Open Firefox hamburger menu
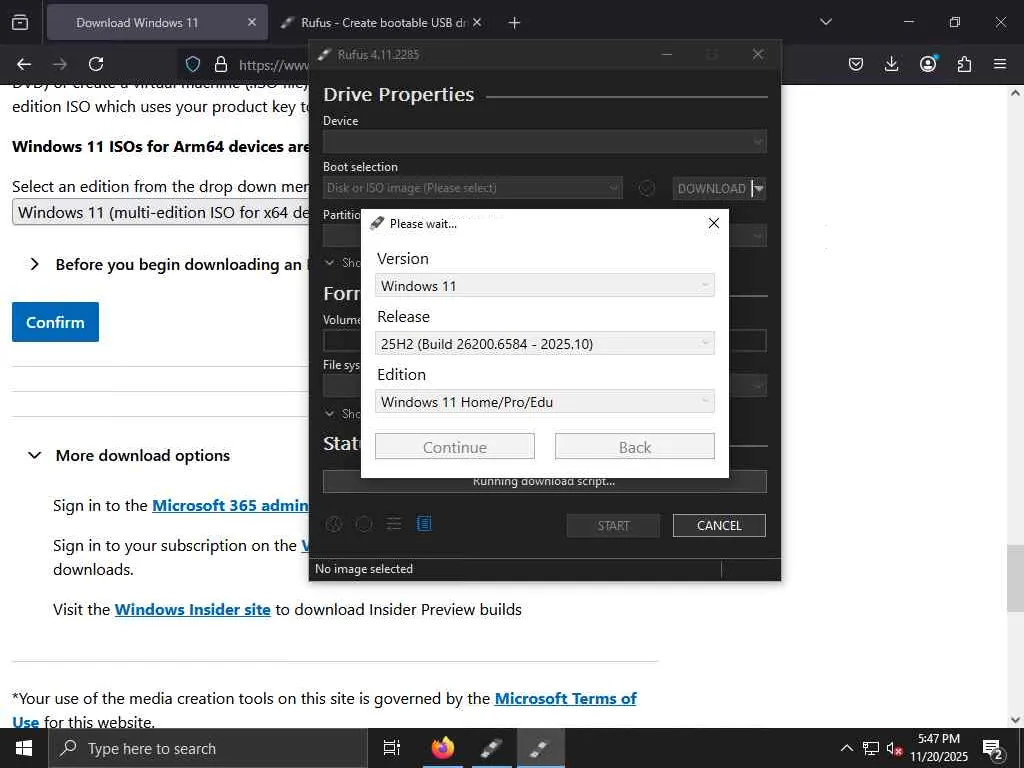 coord(1000,64)
